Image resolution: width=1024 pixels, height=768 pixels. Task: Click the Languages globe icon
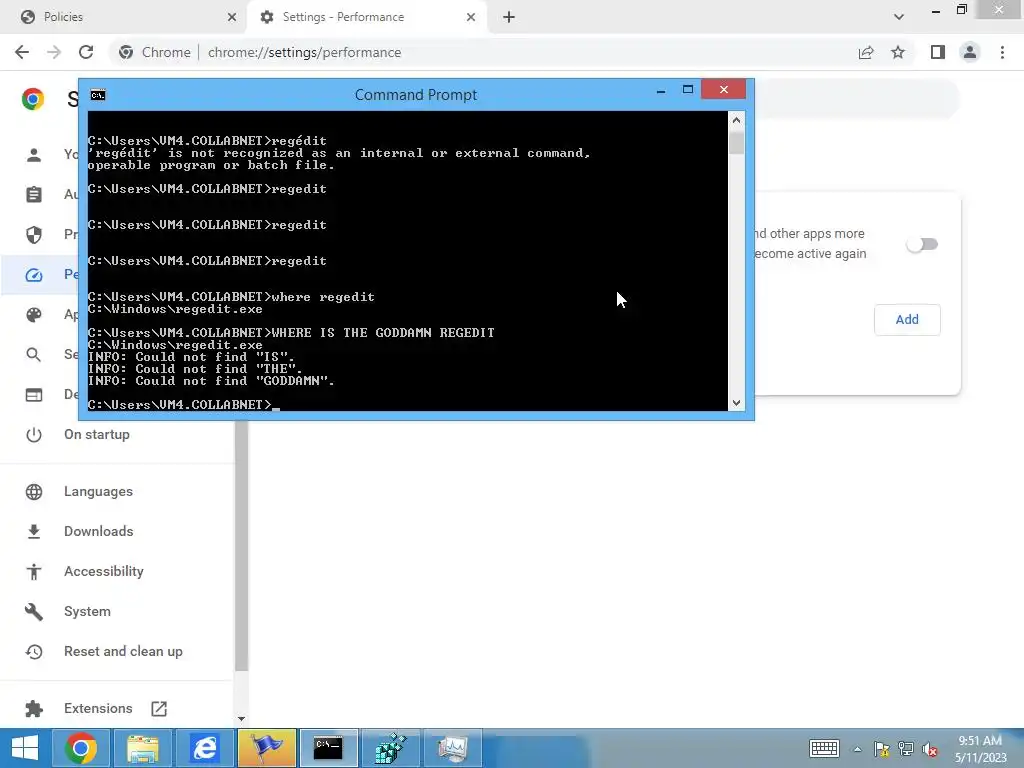(34, 491)
